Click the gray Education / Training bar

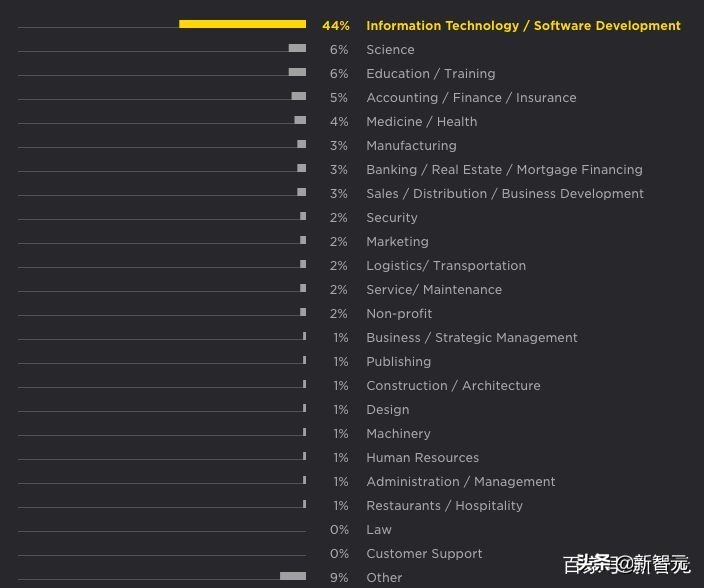click(297, 72)
